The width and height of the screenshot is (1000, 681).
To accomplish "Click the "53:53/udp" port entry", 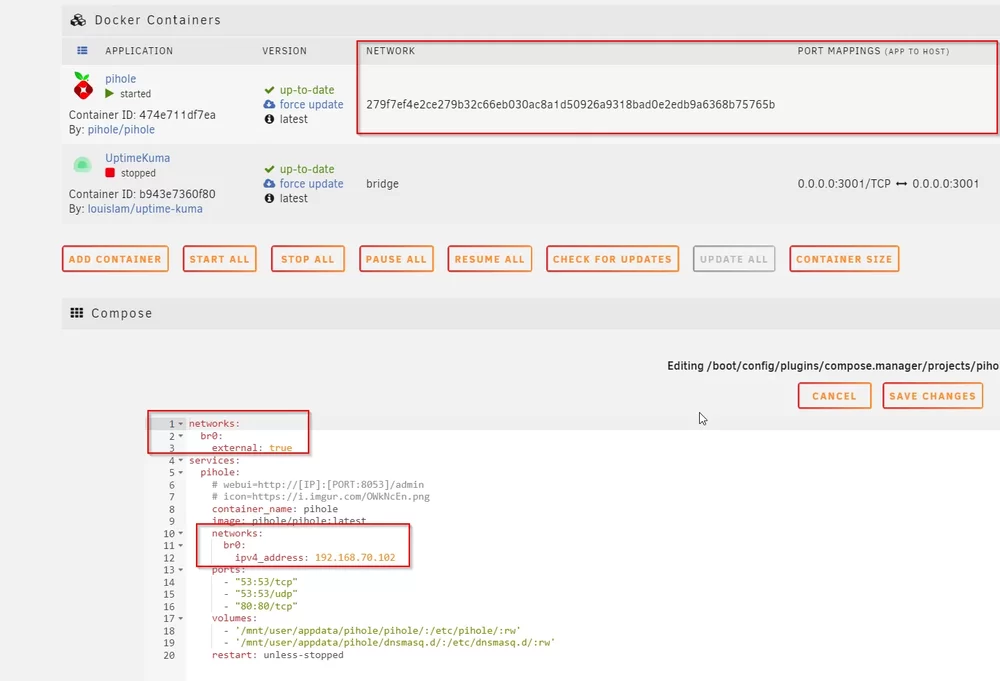I will pos(266,594).
